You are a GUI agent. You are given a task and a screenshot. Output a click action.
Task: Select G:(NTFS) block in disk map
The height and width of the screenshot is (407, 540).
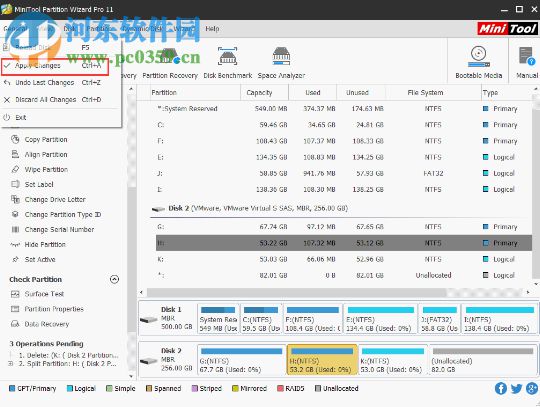tap(241, 360)
